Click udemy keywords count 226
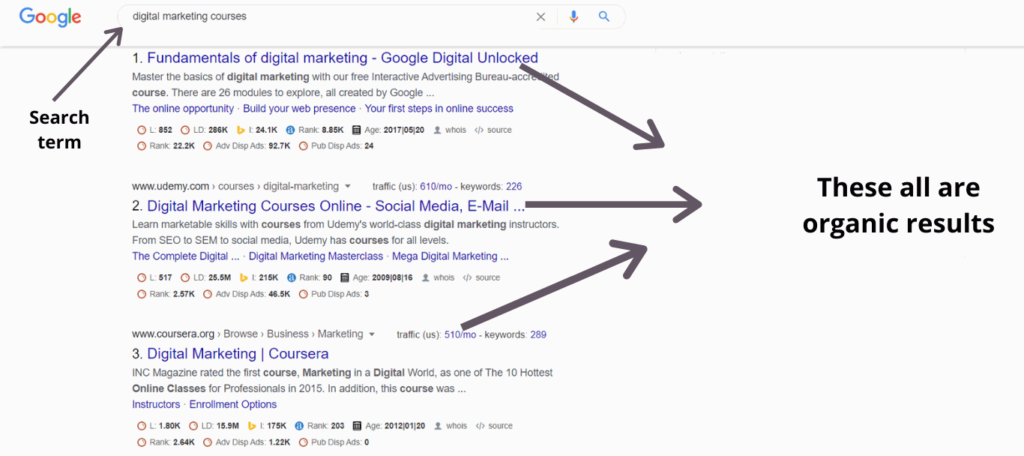 click(x=514, y=186)
